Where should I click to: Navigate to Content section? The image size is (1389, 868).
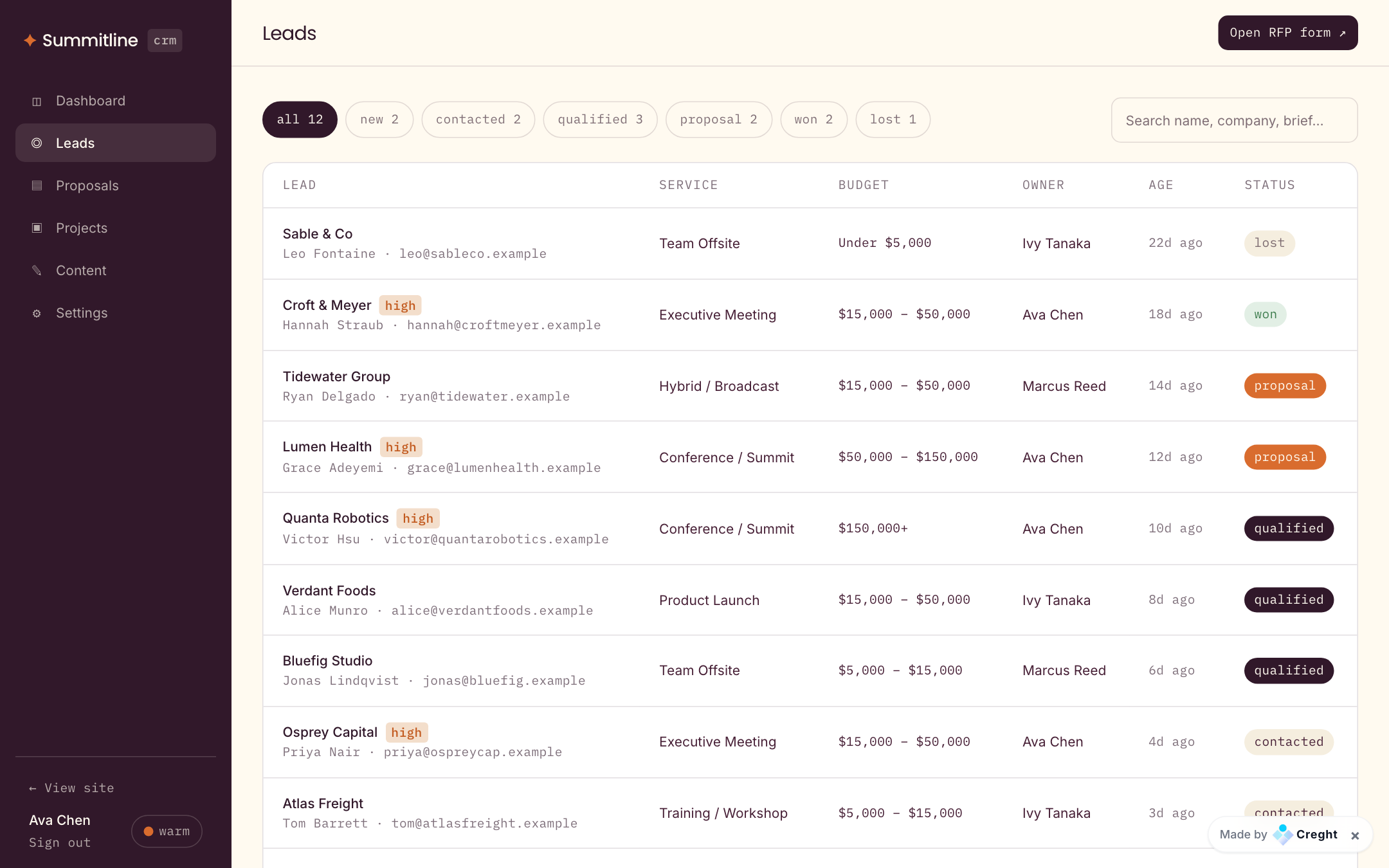(116, 271)
